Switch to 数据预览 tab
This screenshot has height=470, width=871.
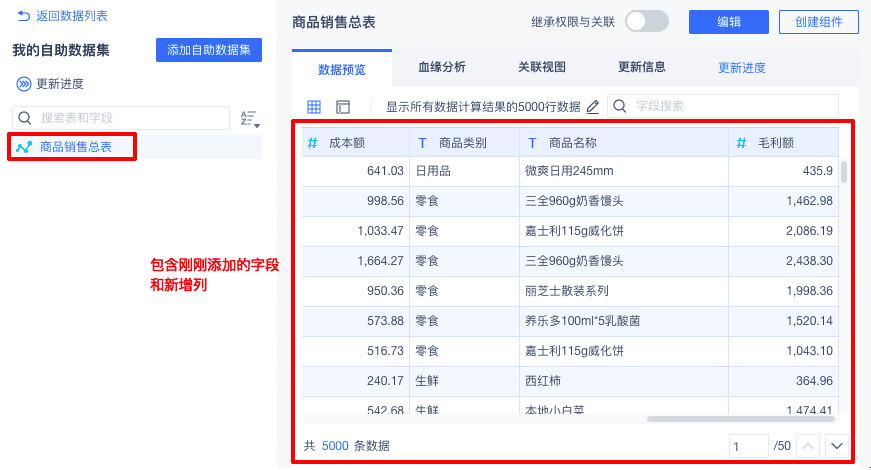[342, 69]
